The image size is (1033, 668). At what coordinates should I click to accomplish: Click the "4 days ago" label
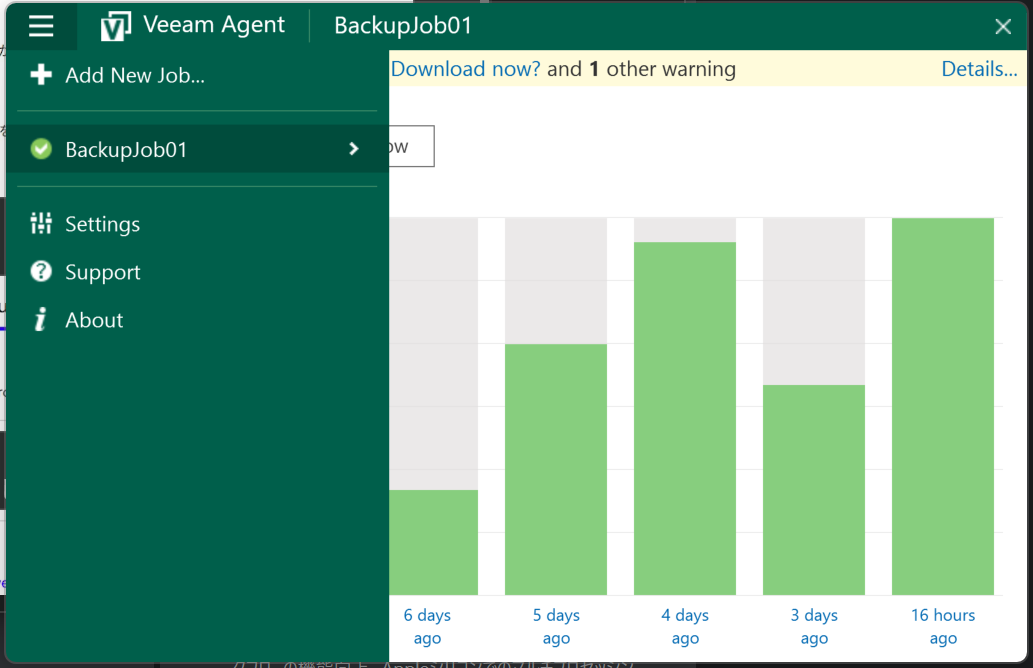coord(685,626)
